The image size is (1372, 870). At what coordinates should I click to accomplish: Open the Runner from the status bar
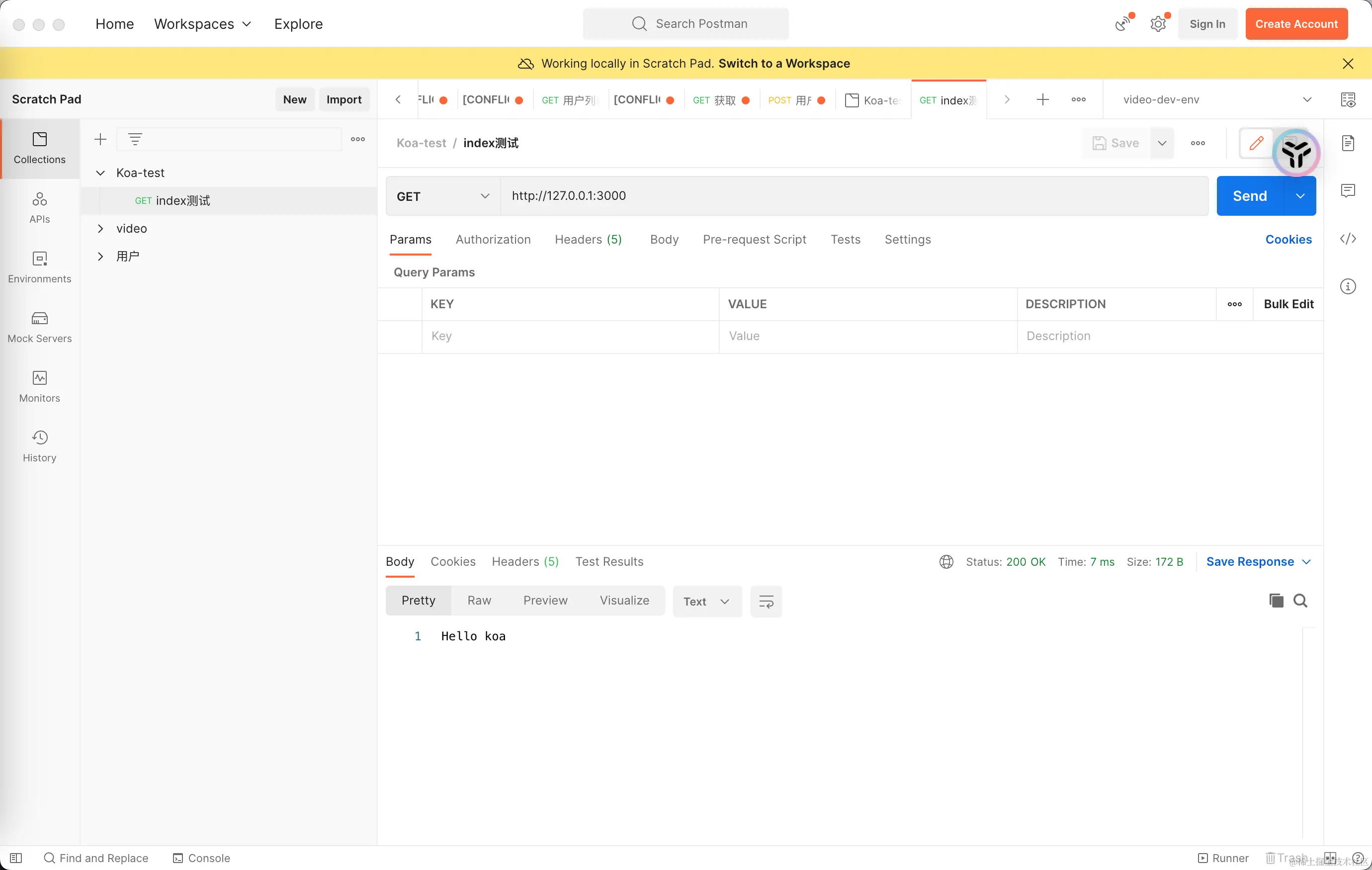(x=1223, y=858)
